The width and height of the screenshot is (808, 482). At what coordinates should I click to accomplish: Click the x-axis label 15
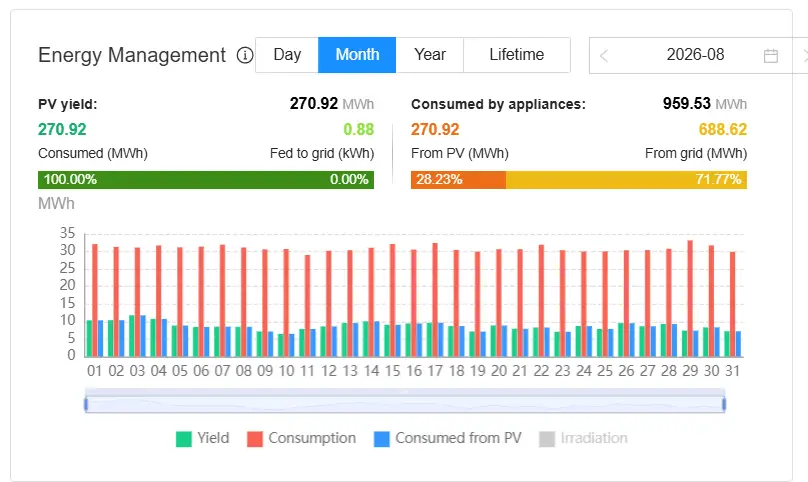point(392,371)
